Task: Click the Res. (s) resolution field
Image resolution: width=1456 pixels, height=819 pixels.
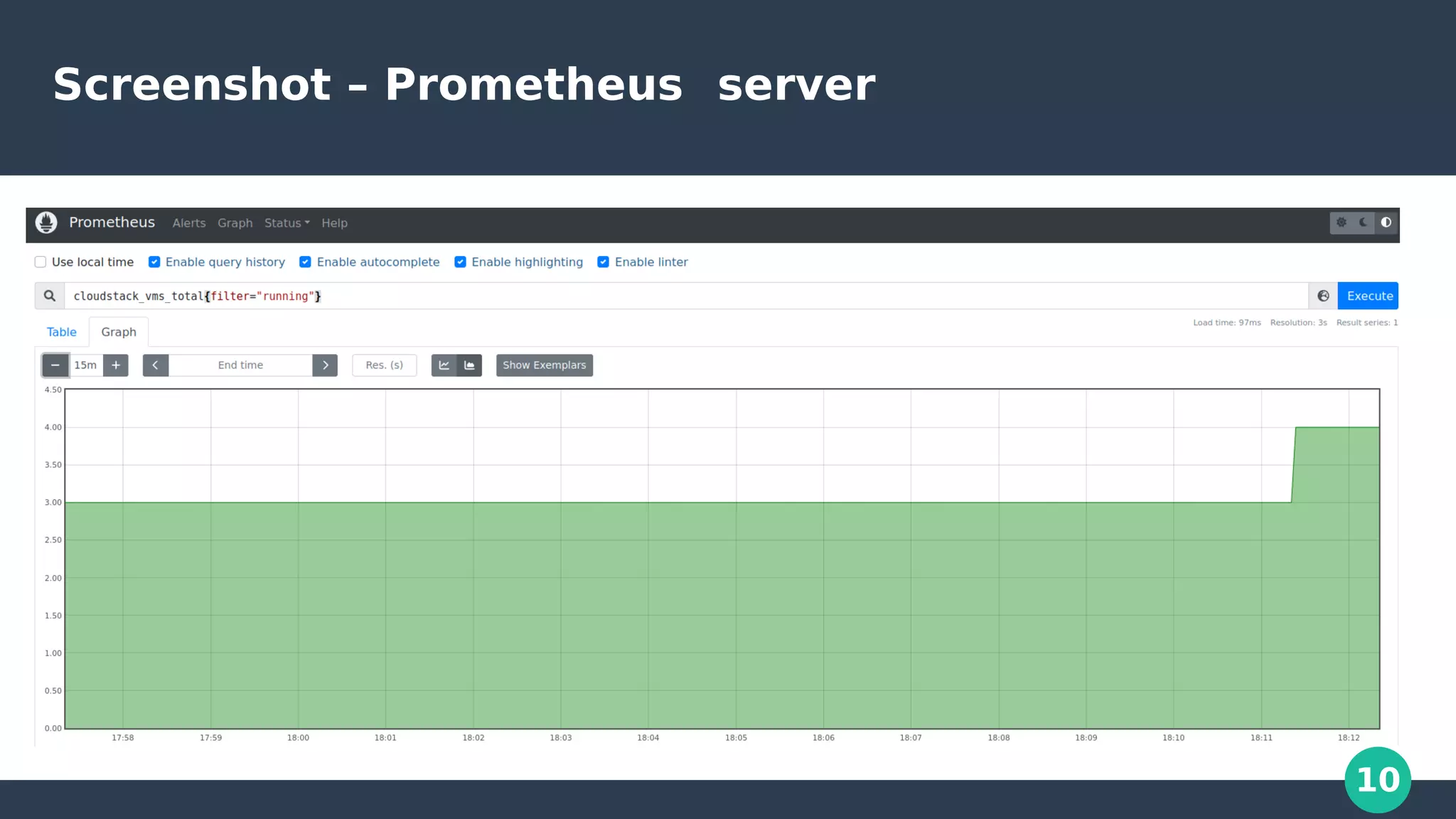Action: pyautogui.click(x=385, y=365)
